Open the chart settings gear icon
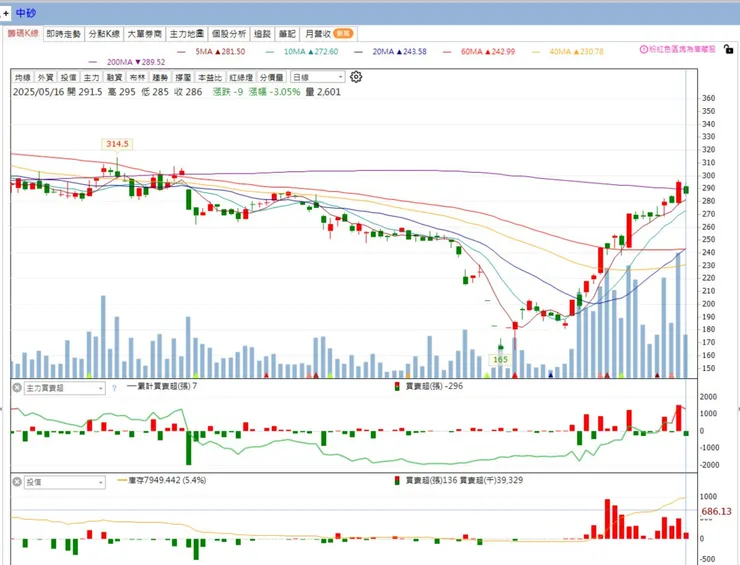The height and width of the screenshot is (565, 740). click(356, 76)
